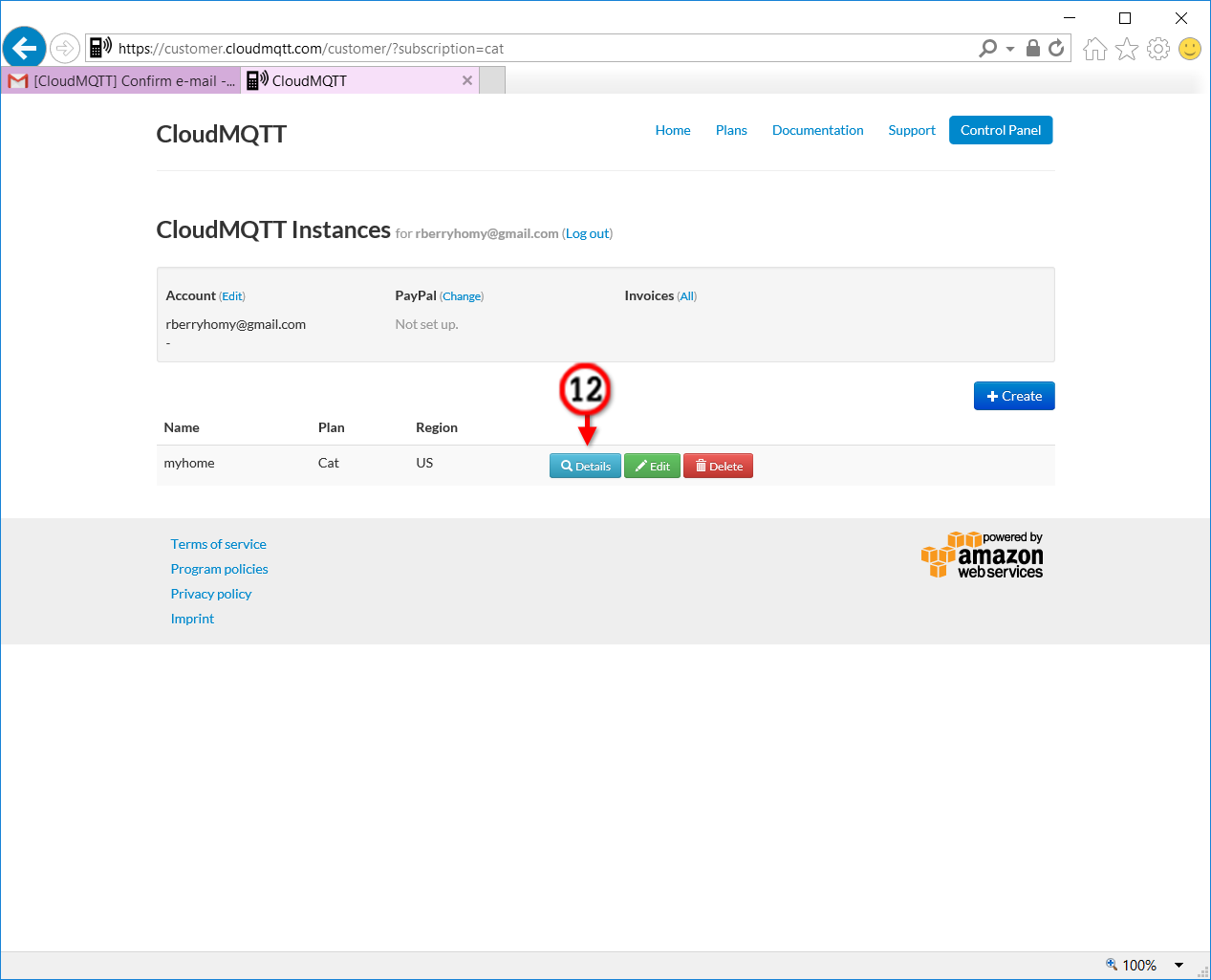1211x980 pixels.
Task: Expand the address bar search dropdown arrow
Action: click(1010, 49)
